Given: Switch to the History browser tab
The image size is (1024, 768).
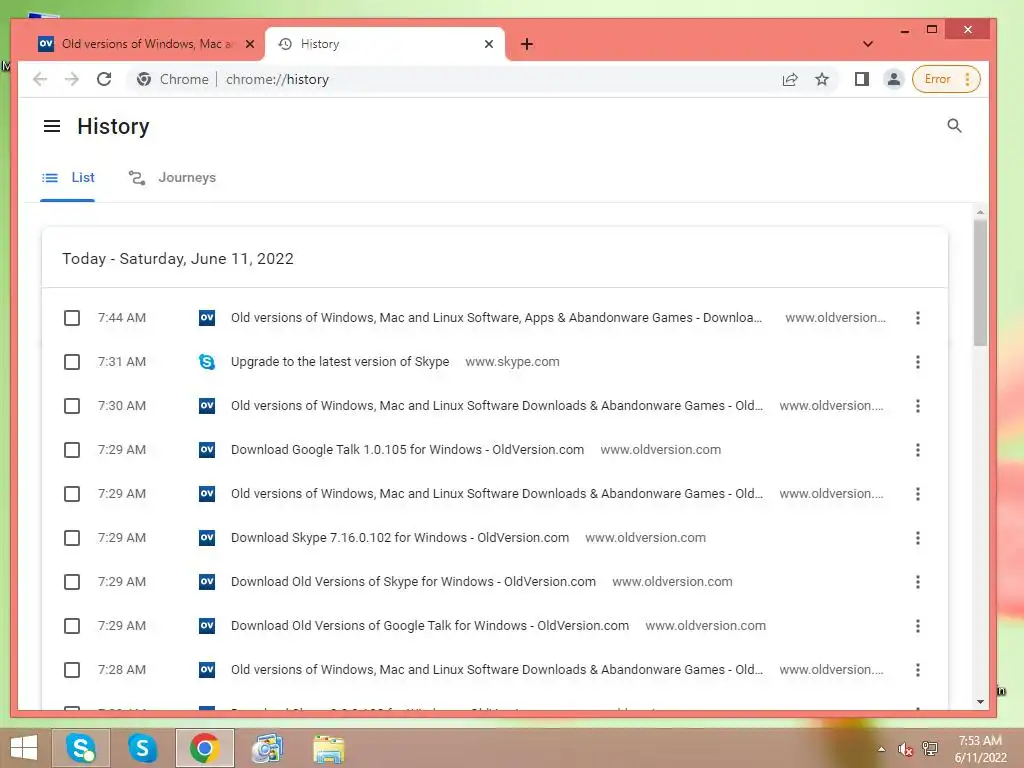Looking at the screenshot, I should pyautogui.click(x=385, y=44).
